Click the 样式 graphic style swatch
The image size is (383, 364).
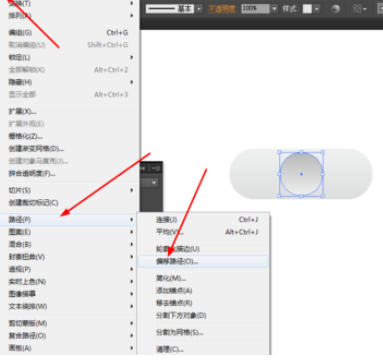[x=307, y=9]
